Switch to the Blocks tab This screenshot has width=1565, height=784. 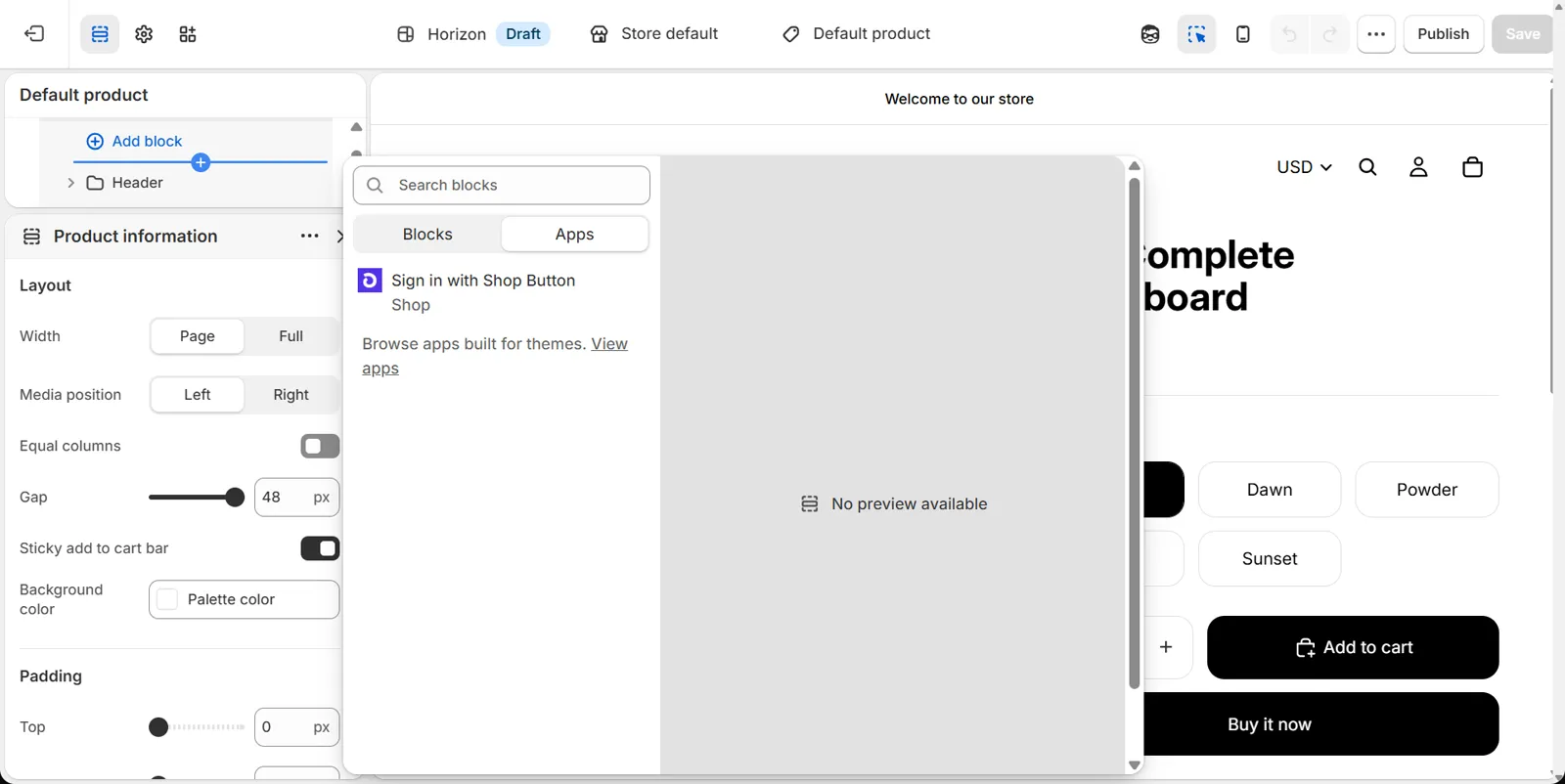(x=427, y=235)
